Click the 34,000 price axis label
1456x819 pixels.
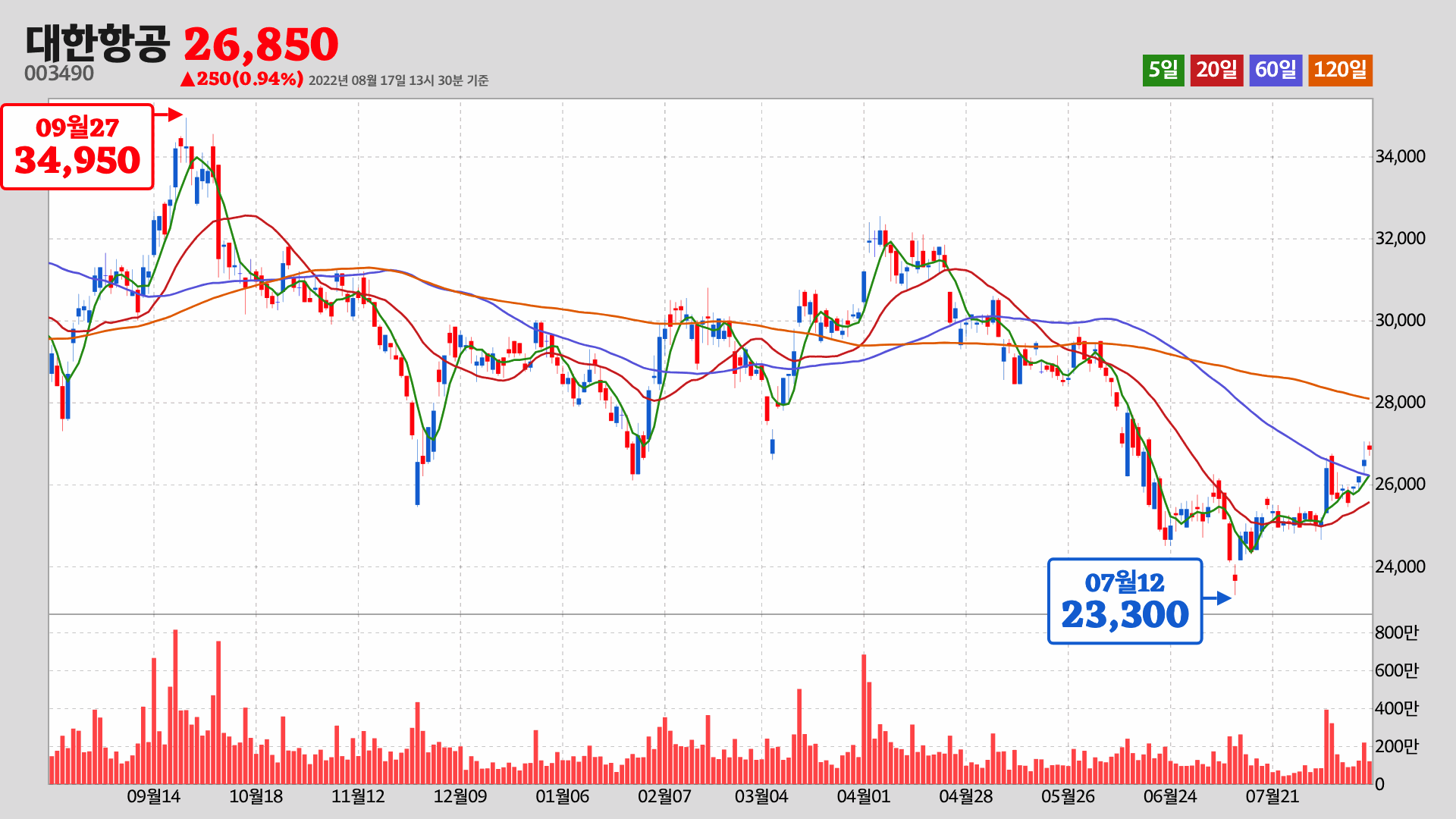point(1400,157)
